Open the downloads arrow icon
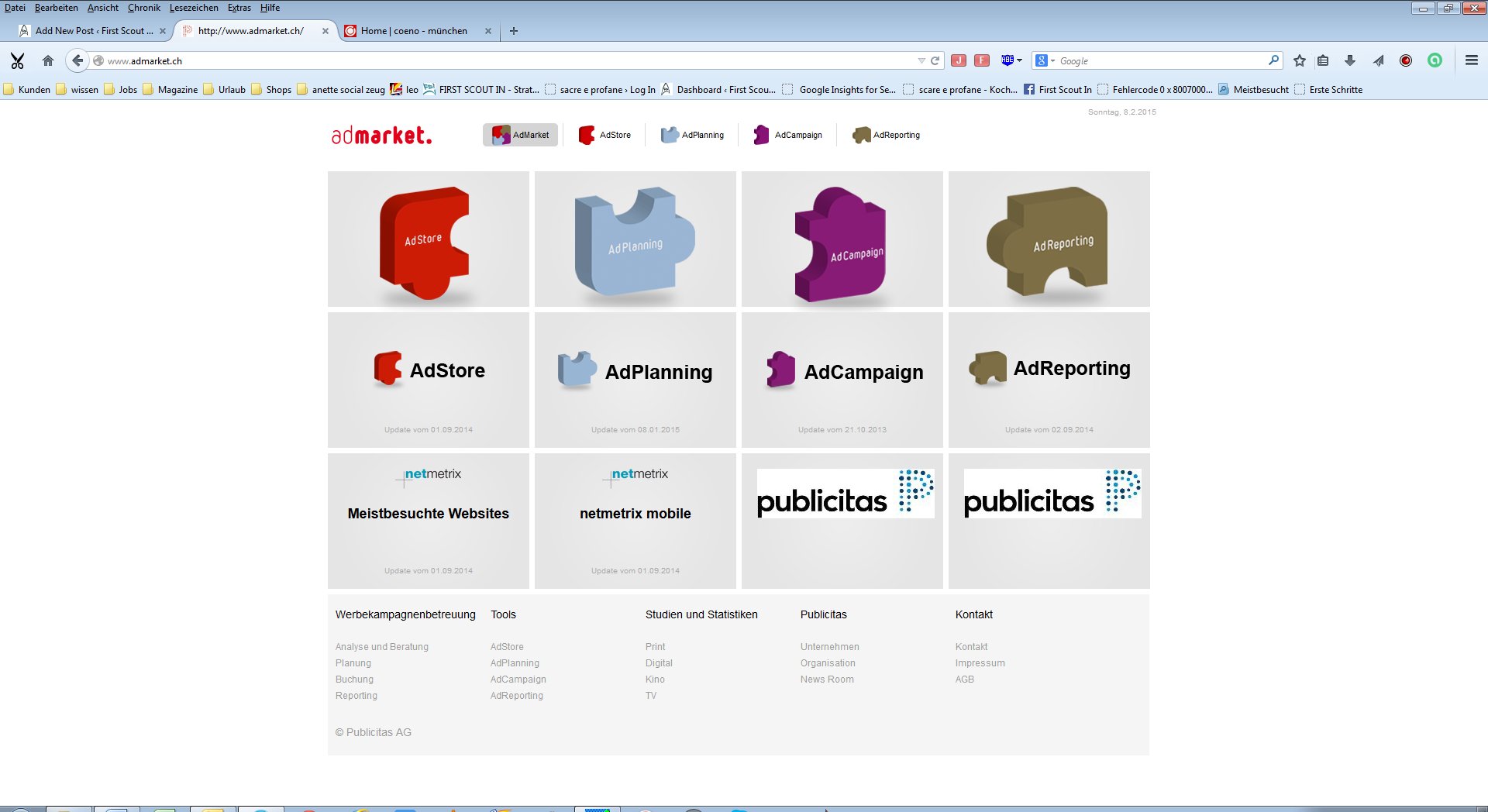1488x812 pixels. [1350, 60]
